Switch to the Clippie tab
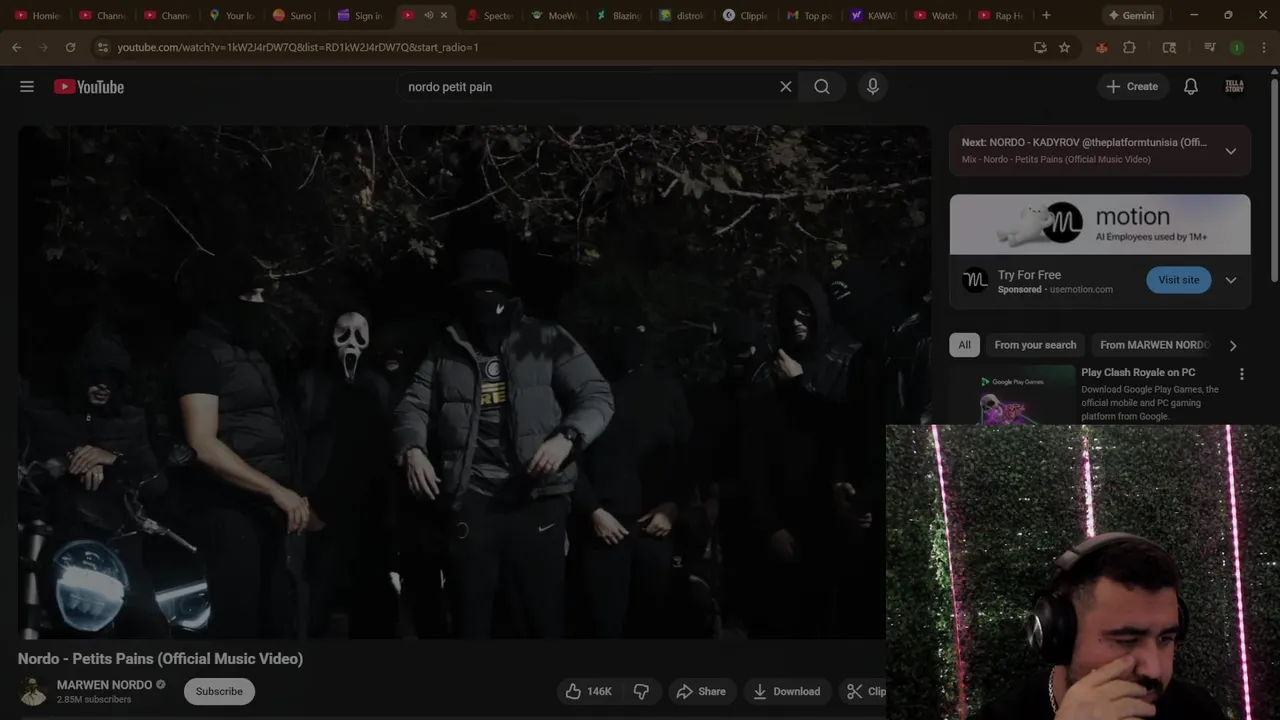This screenshot has height=720, width=1280. click(748, 15)
